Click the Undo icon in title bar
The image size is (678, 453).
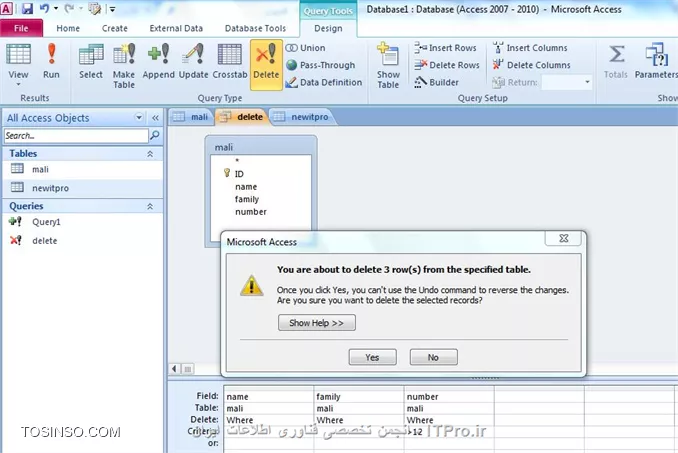click(x=44, y=8)
